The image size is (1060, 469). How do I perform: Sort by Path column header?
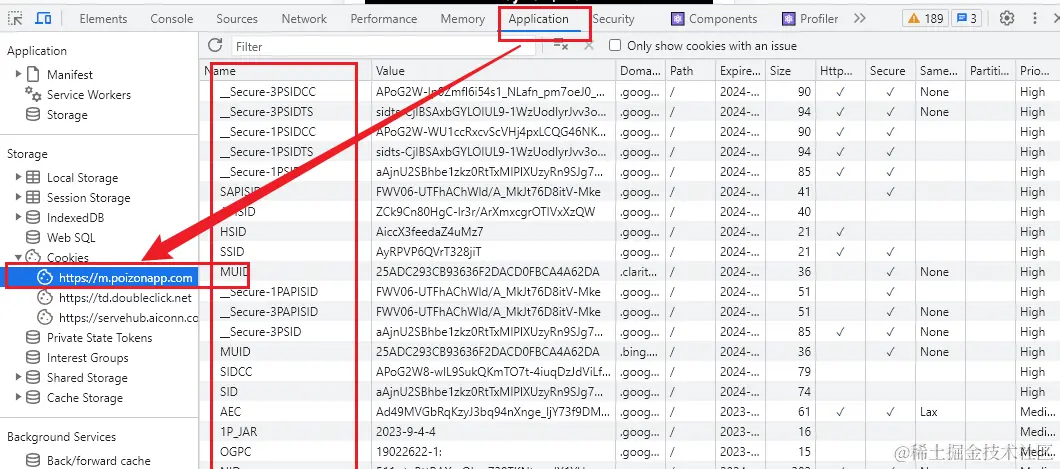point(690,70)
